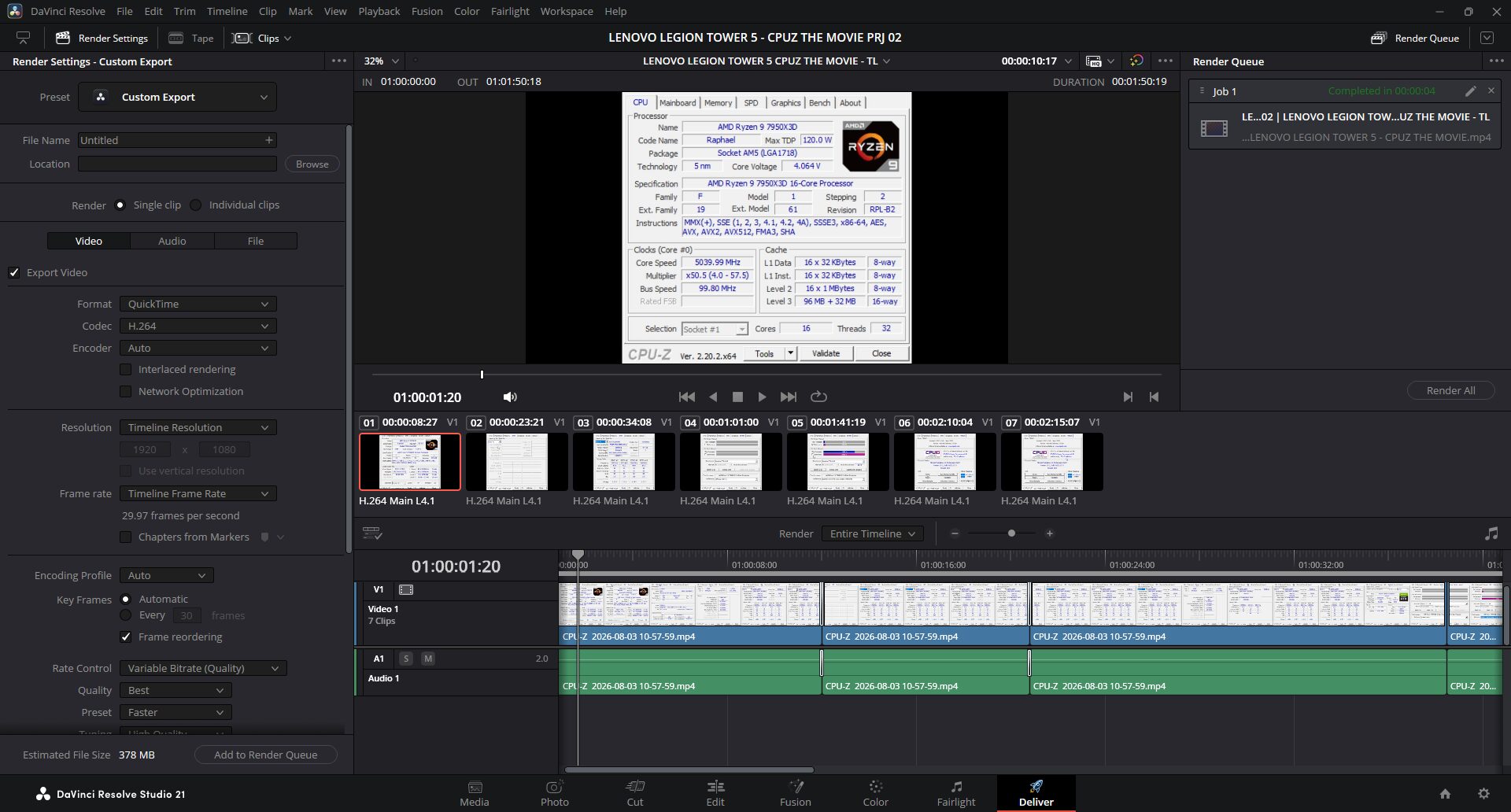Open the Resolution dropdown

(x=198, y=427)
